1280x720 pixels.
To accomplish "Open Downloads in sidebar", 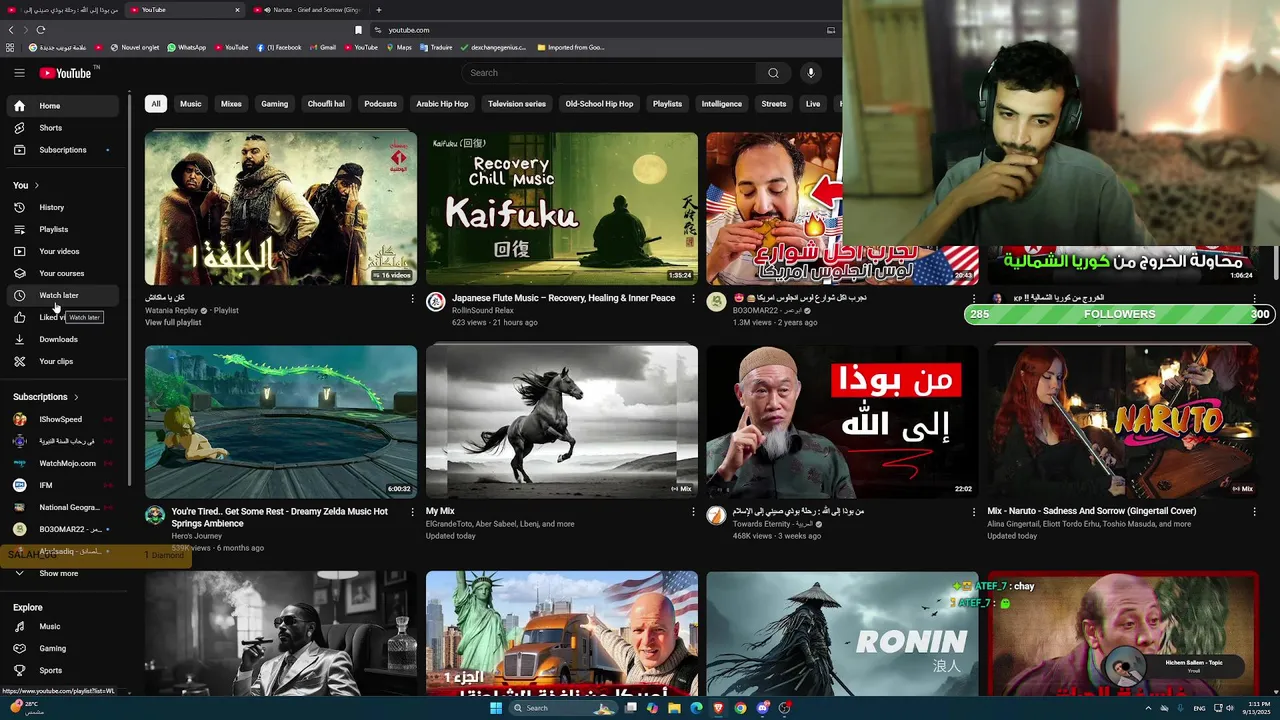I will [65, 340].
